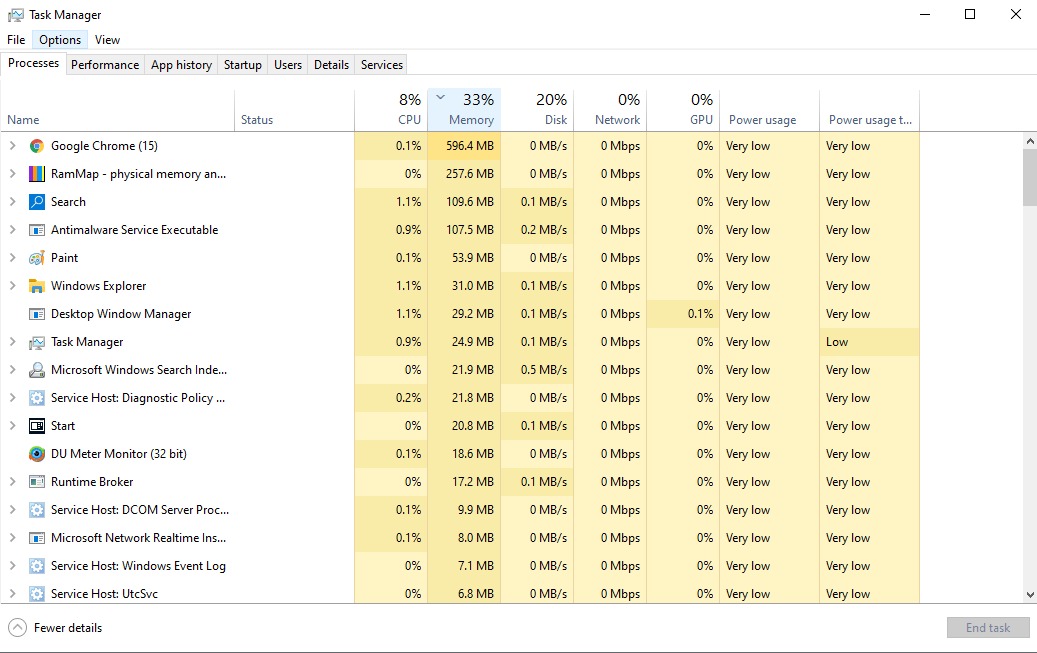Open the View menu
Viewport: 1037px width, 653px height.
107,40
